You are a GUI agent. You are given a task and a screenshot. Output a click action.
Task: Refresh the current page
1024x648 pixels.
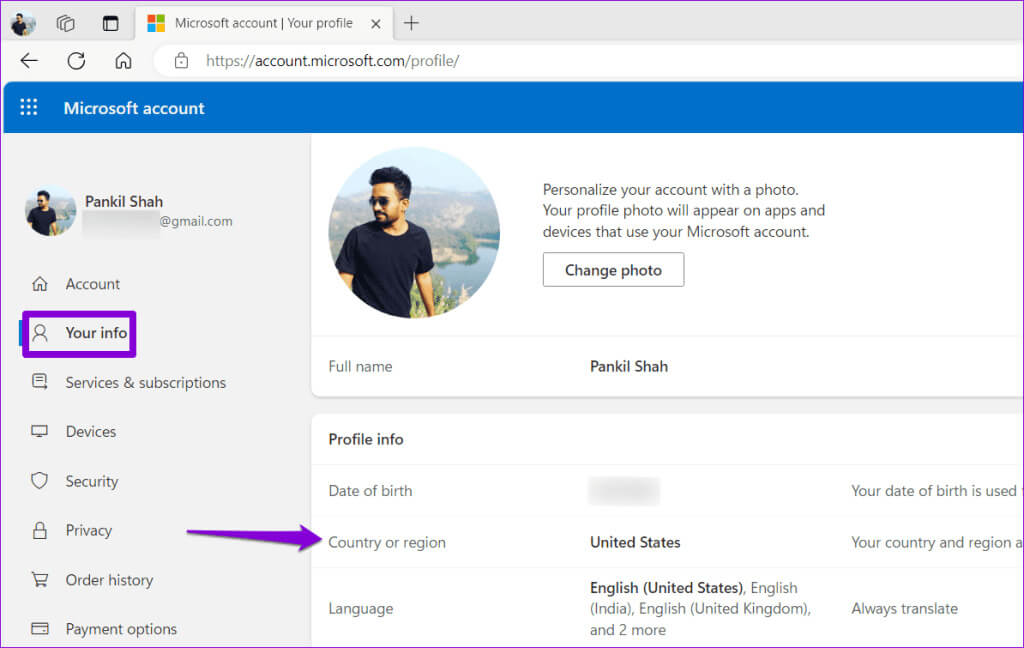coord(76,61)
